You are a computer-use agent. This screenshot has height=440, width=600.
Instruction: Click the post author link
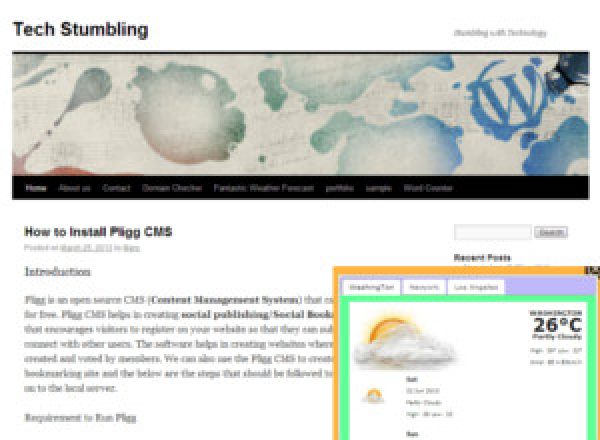131,248
